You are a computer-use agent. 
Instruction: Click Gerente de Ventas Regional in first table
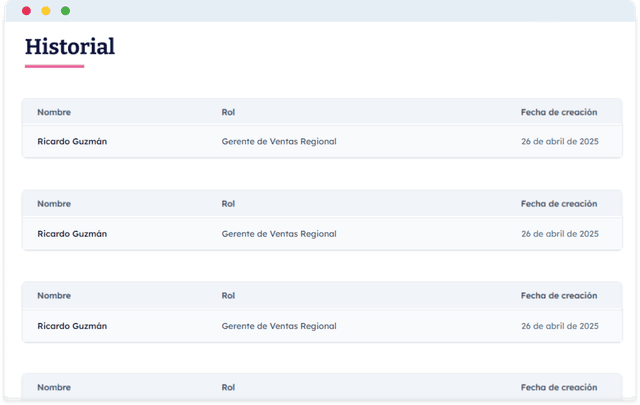pos(279,142)
